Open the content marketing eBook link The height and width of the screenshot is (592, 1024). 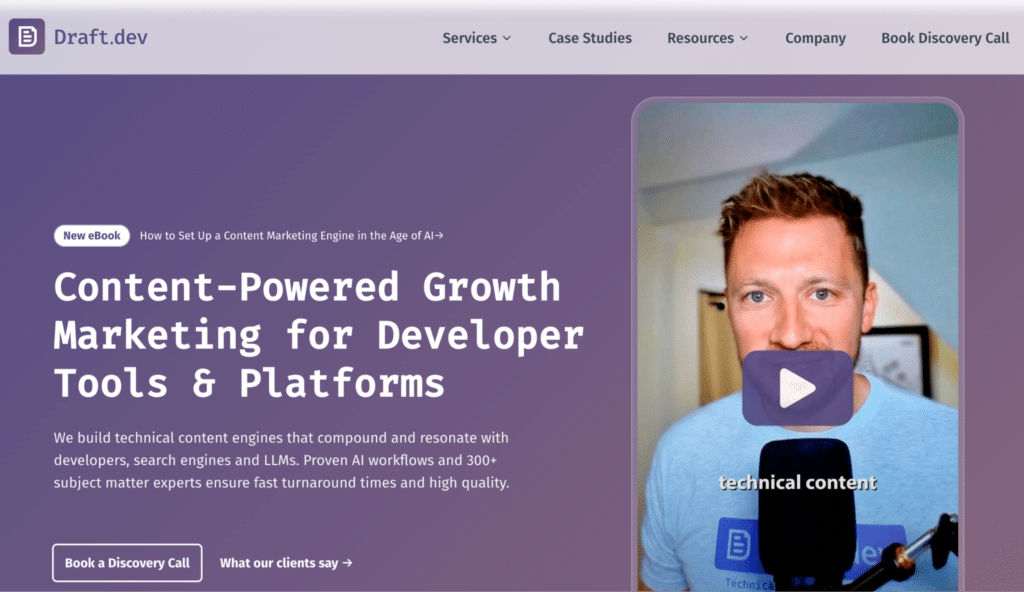[x=290, y=236]
